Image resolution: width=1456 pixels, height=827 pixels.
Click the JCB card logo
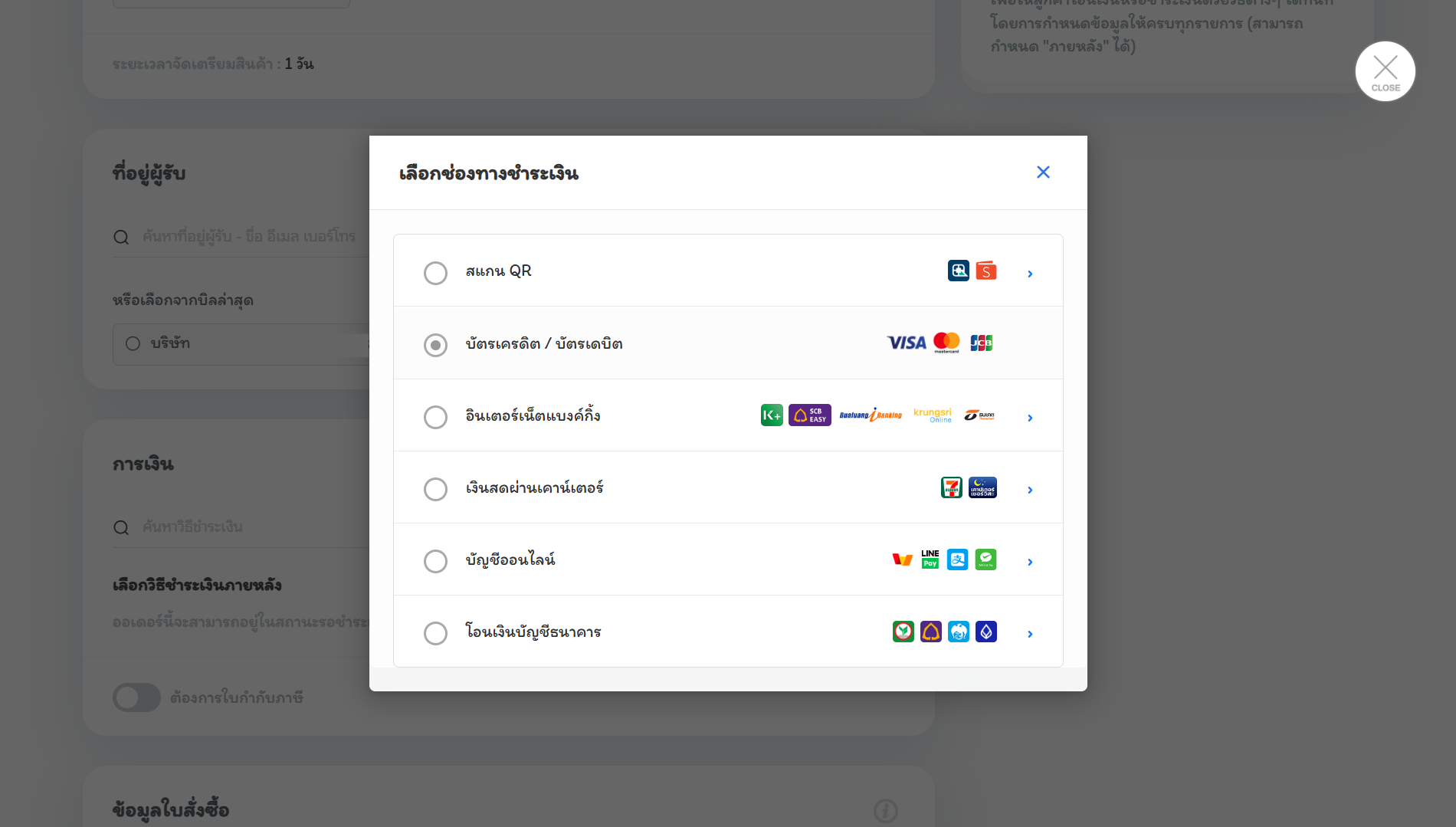point(981,343)
